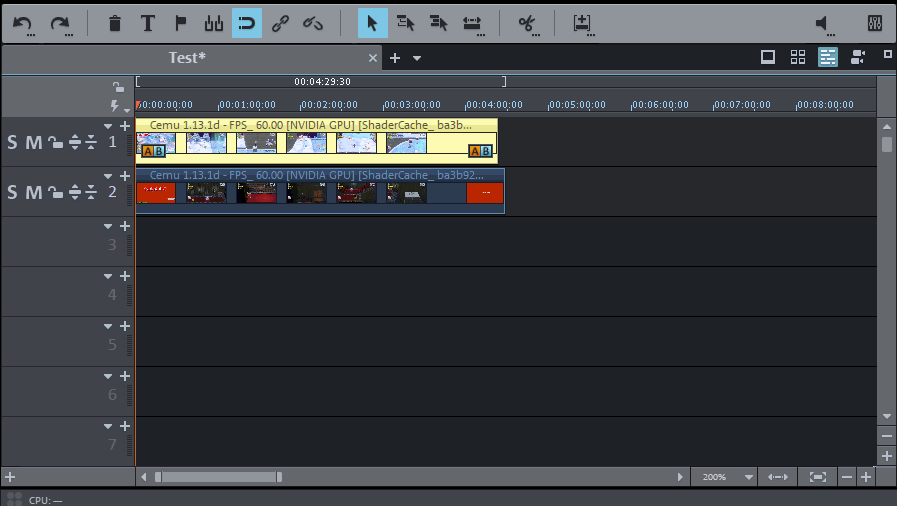Click the lightning bolt icon above tracks
Screen dimensions: 897x506
(115, 105)
